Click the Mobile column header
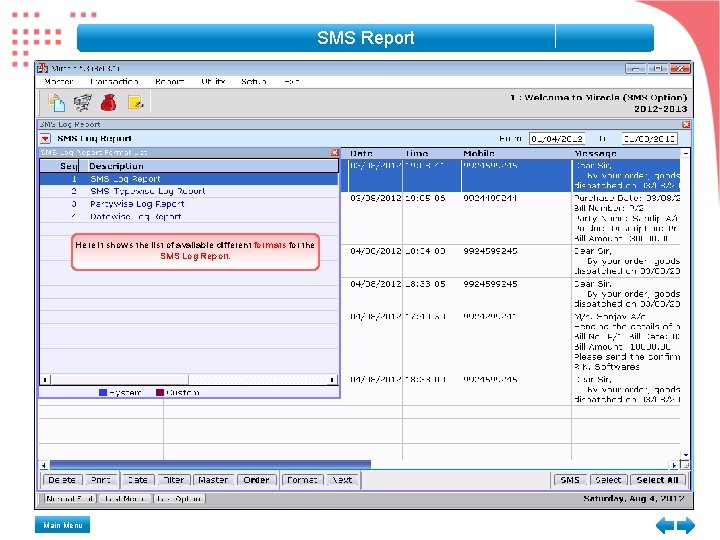This screenshot has width=720, height=540. 479,153
